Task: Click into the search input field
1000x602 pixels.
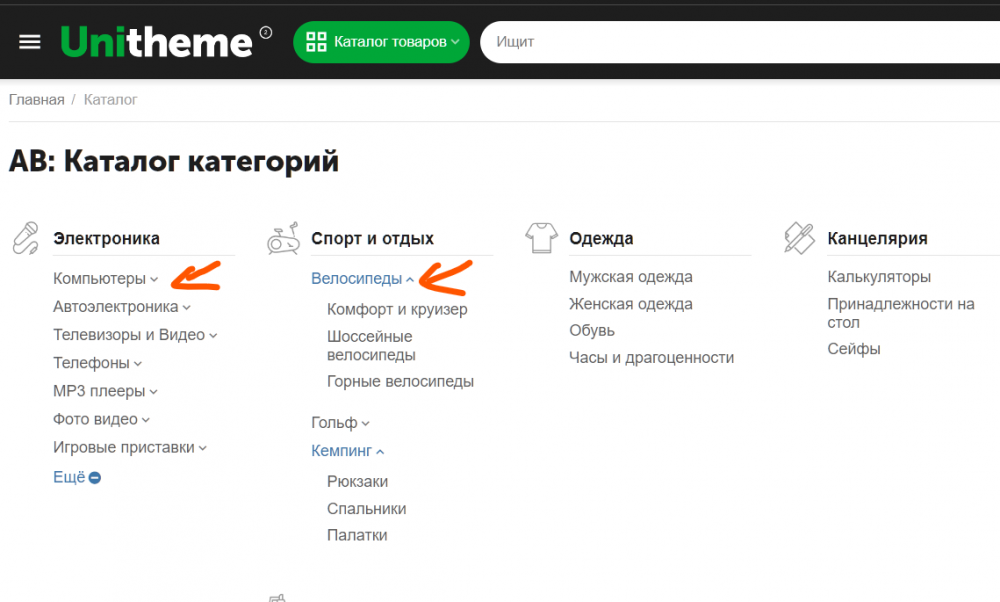Action: (x=740, y=42)
